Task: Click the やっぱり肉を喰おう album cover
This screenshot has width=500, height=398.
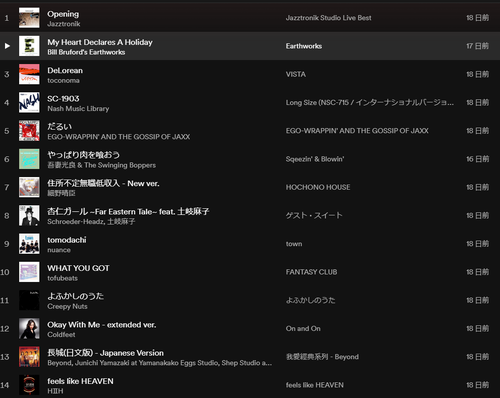Action: click(29, 159)
